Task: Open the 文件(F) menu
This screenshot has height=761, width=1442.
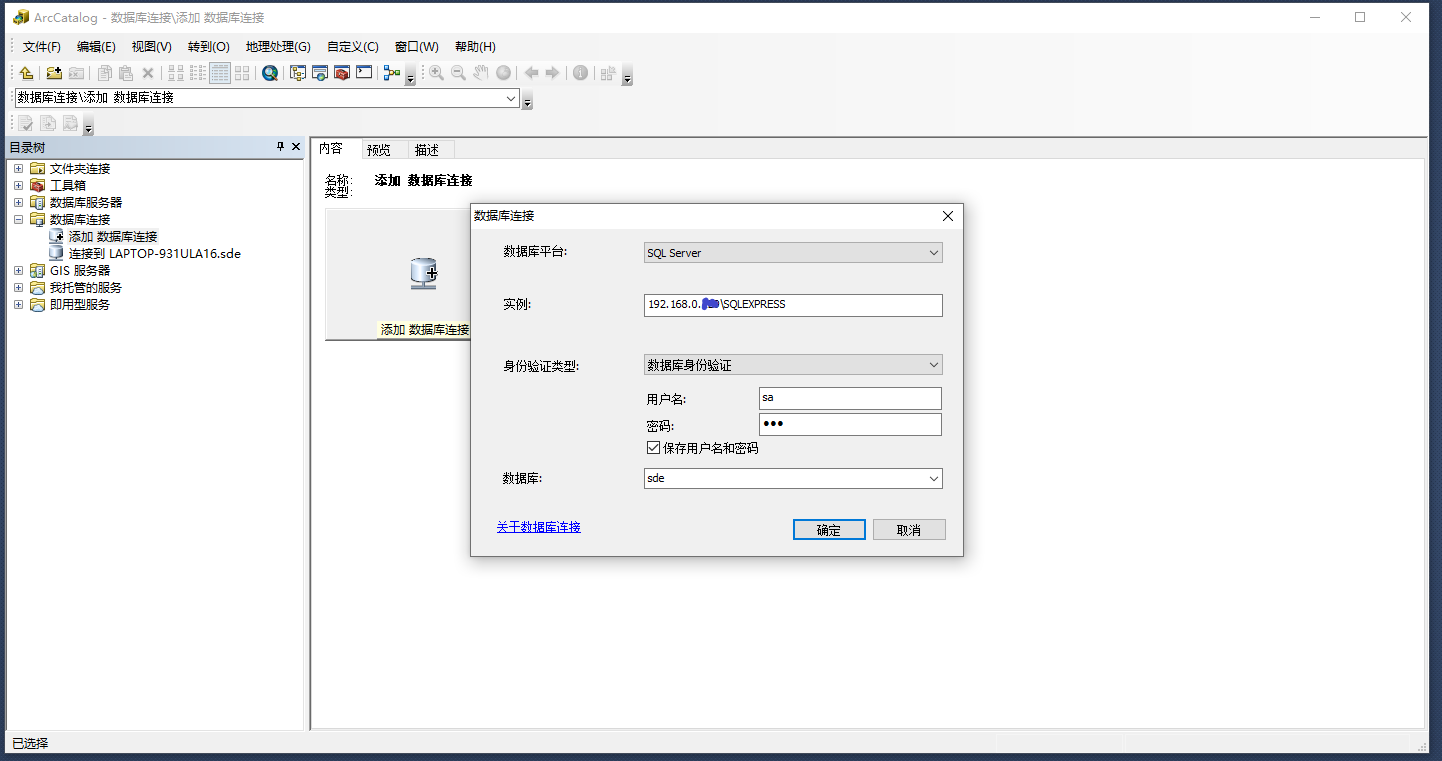Action: tap(40, 46)
